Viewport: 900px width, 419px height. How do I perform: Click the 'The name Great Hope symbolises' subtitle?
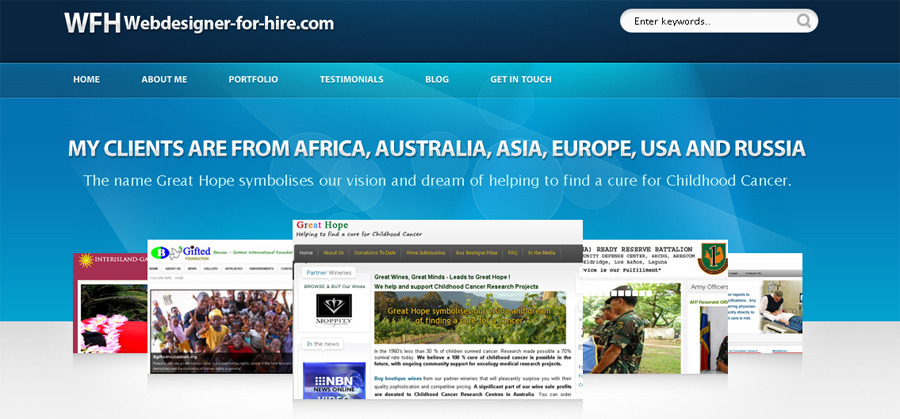tap(437, 181)
